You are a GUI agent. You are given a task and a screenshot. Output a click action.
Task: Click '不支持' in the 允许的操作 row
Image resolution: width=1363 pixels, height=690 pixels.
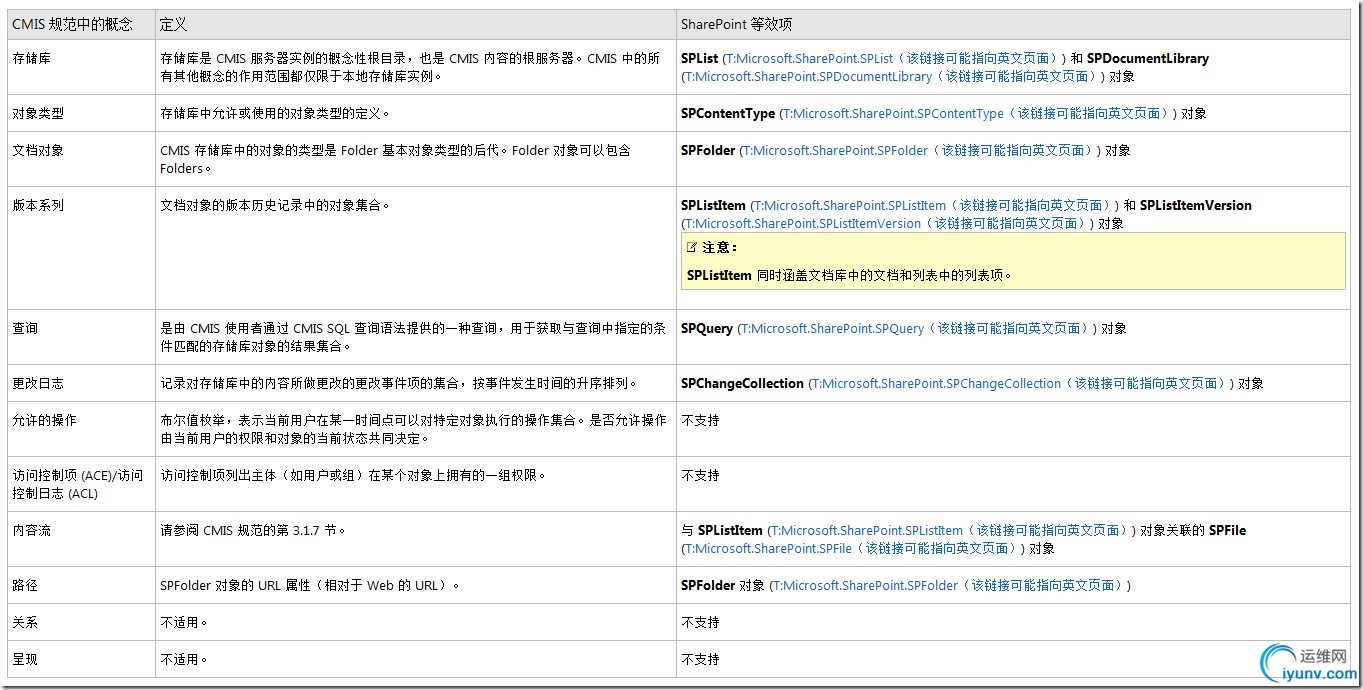[x=701, y=421]
